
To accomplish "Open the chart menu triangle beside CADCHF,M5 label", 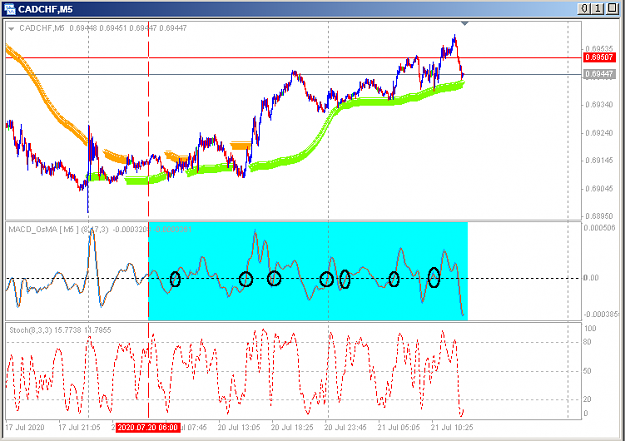I will pyautogui.click(x=11, y=29).
